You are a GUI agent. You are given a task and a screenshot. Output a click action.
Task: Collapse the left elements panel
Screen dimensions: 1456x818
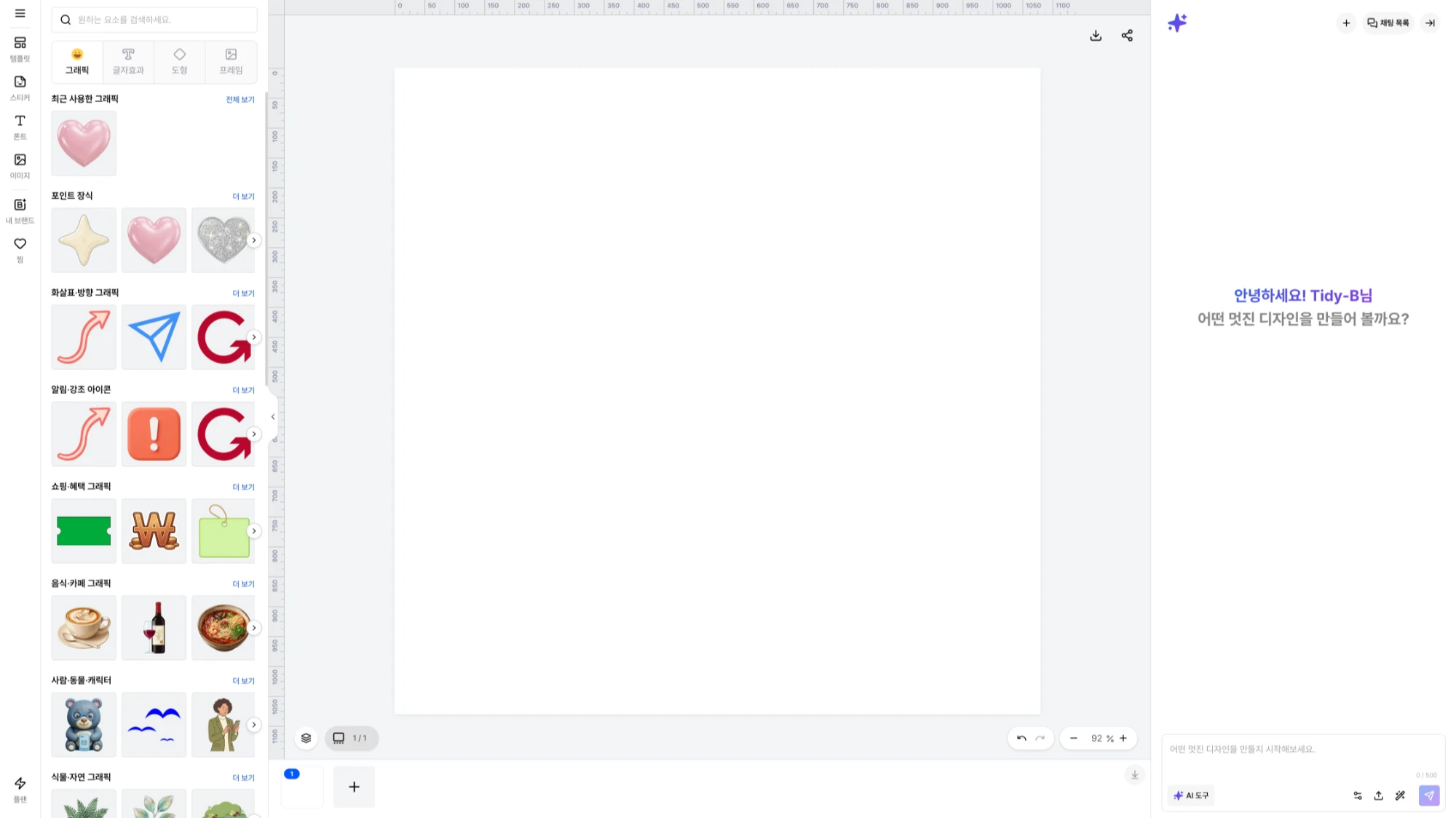point(273,417)
